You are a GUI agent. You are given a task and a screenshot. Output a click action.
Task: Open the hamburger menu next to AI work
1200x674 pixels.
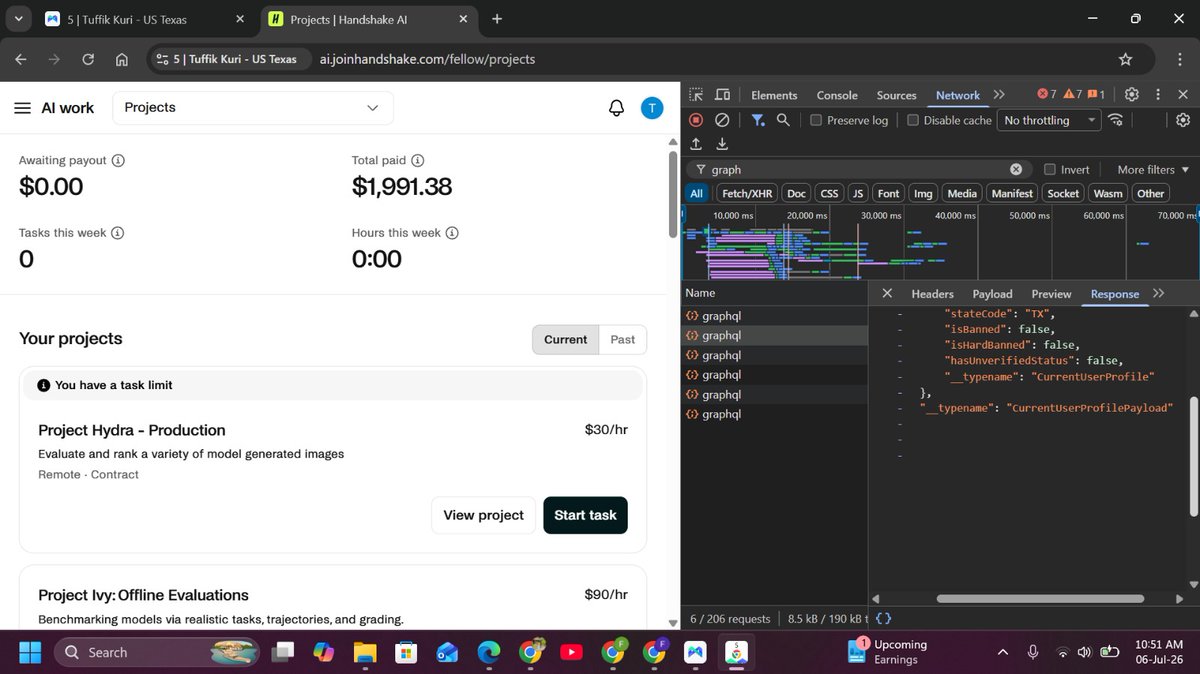click(x=22, y=108)
